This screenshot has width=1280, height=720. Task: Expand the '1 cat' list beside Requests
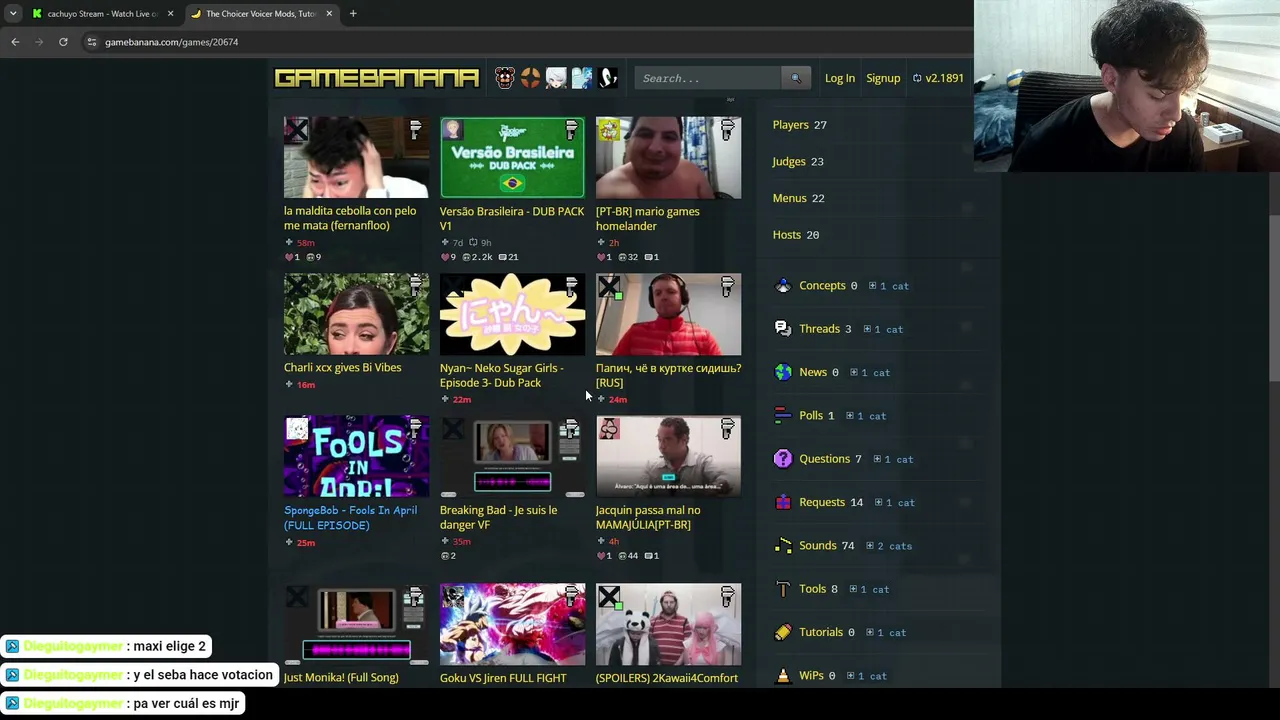click(894, 503)
